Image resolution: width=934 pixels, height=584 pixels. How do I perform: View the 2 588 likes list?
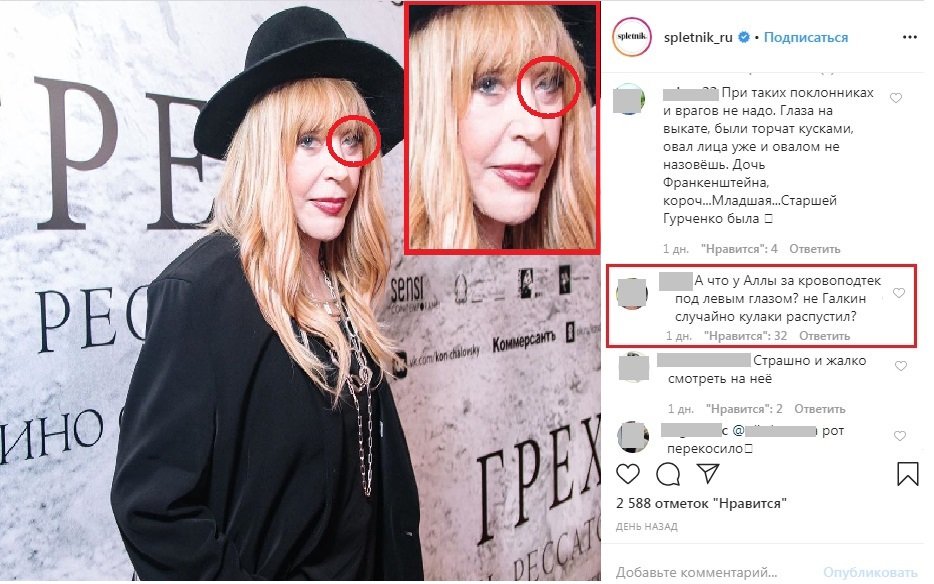point(702,504)
